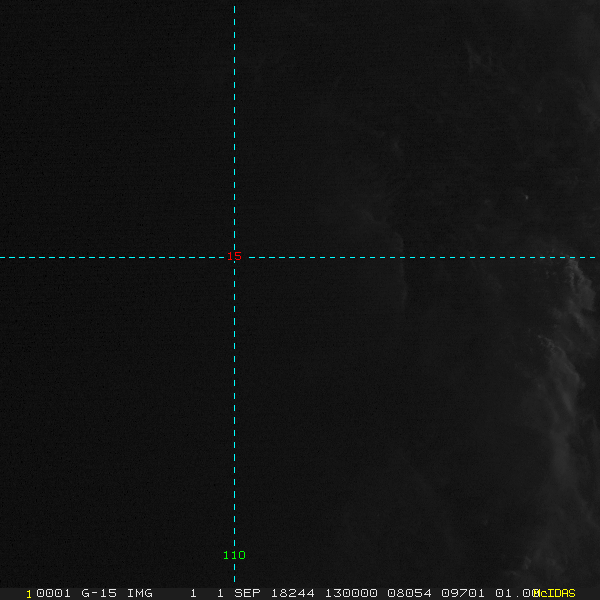Click the IMG text in status line
Image resolution: width=600 pixels, height=600 pixels.
pos(139,593)
